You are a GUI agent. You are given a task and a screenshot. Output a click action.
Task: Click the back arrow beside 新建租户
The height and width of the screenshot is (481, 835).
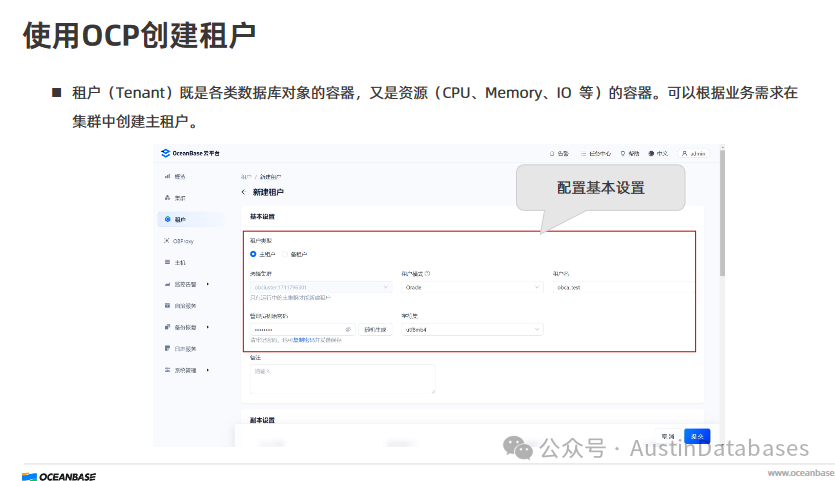point(243,192)
